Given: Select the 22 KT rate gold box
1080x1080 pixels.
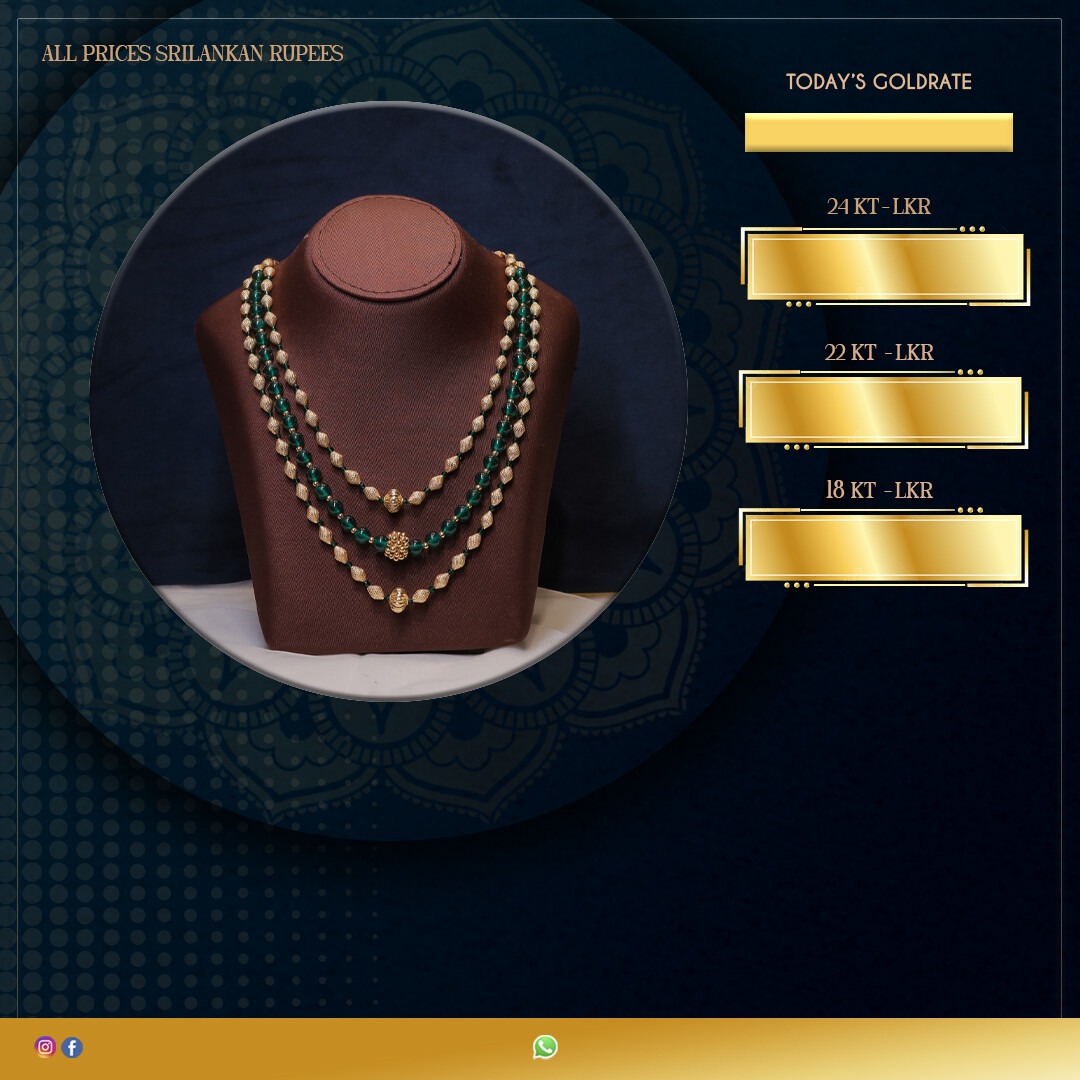Looking at the screenshot, I should (x=884, y=410).
